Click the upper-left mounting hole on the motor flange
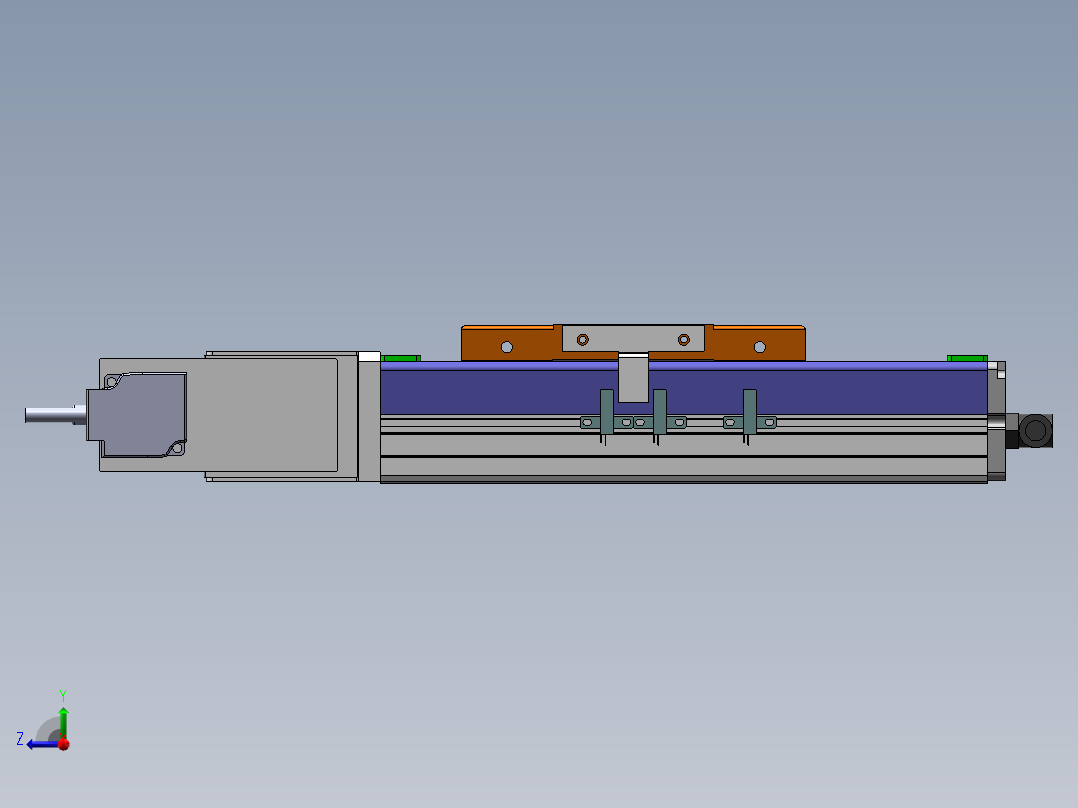Screen dimensions: 1078x808 pyautogui.click(x=111, y=380)
